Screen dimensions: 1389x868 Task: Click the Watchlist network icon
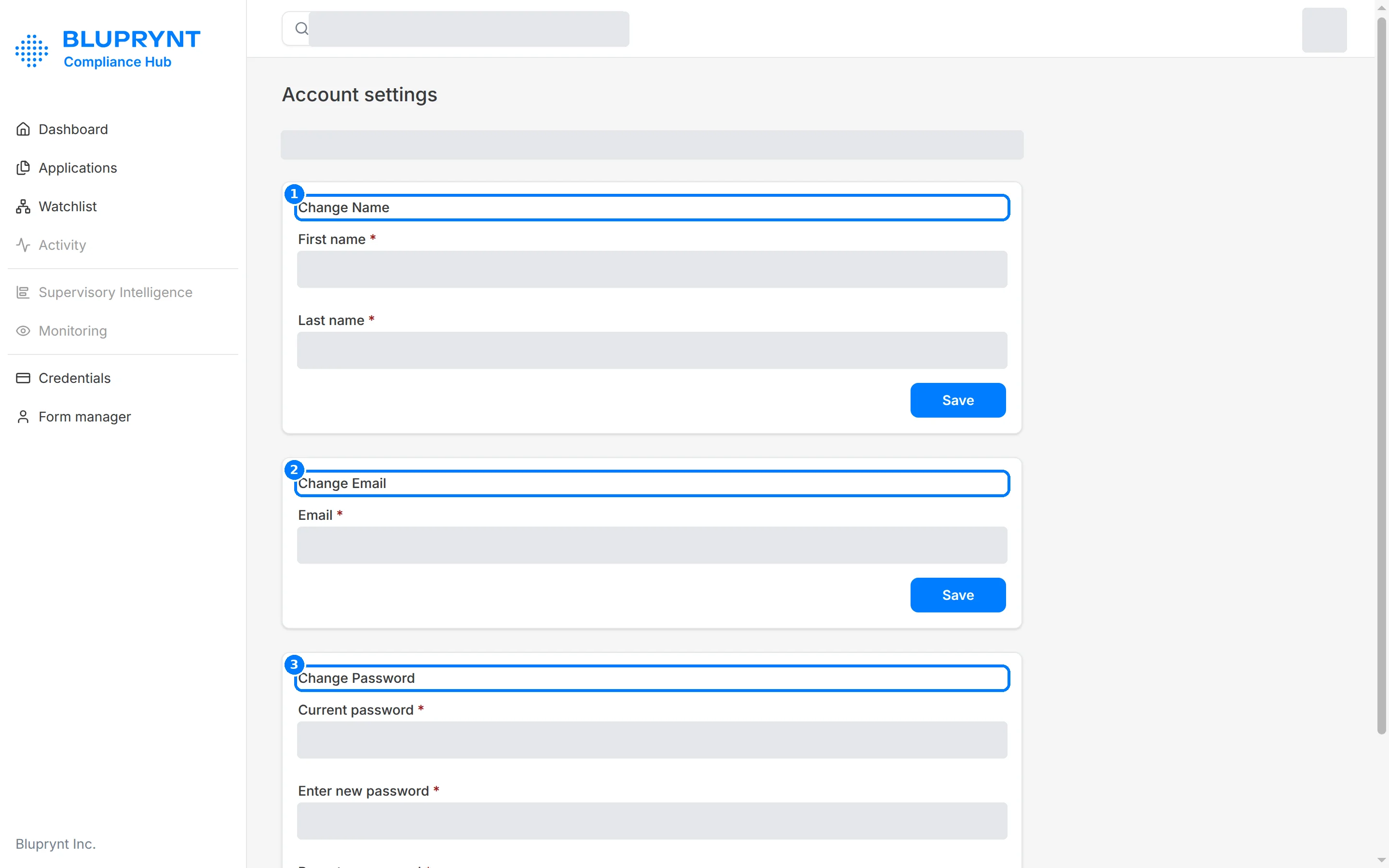click(23, 206)
